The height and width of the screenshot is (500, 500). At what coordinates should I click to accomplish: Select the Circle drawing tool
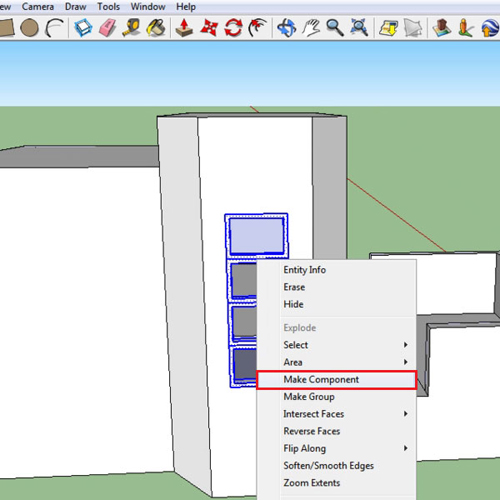pyautogui.click(x=29, y=28)
